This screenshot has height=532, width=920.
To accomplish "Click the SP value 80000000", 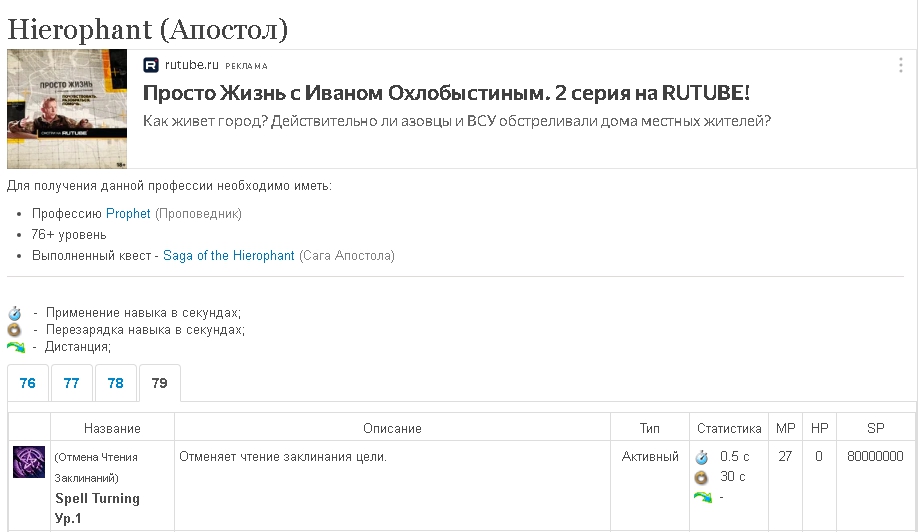I will (x=875, y=456).
